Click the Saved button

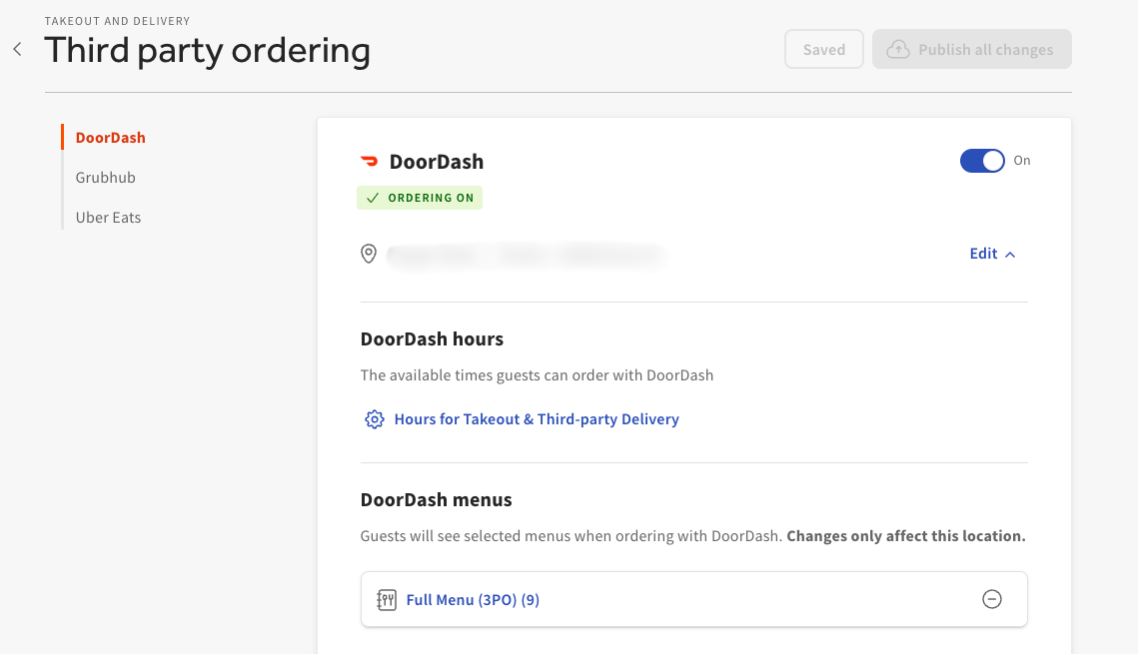(x=824, y=48)
